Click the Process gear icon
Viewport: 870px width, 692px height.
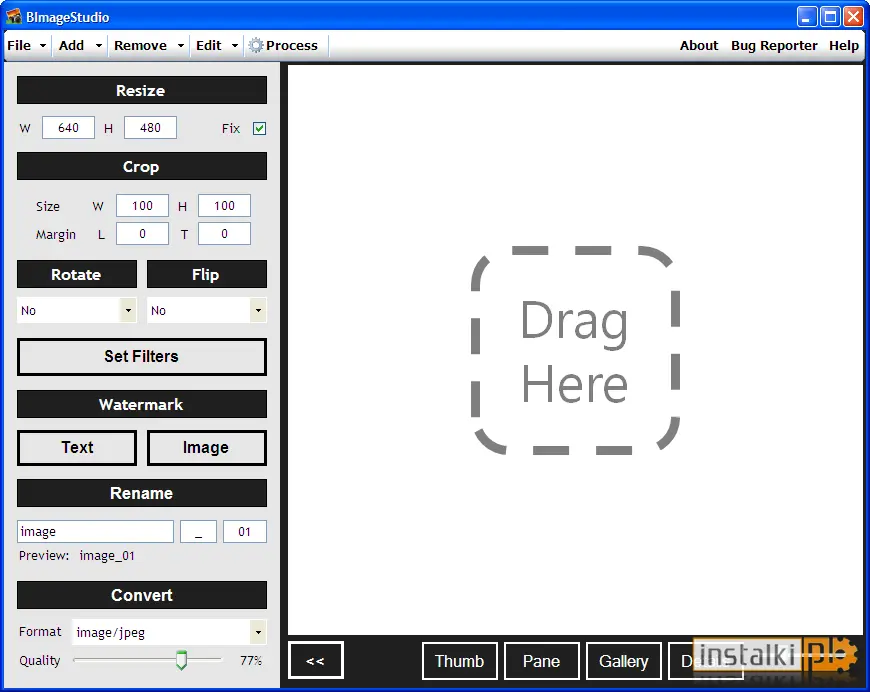click(x=256, y=46)
